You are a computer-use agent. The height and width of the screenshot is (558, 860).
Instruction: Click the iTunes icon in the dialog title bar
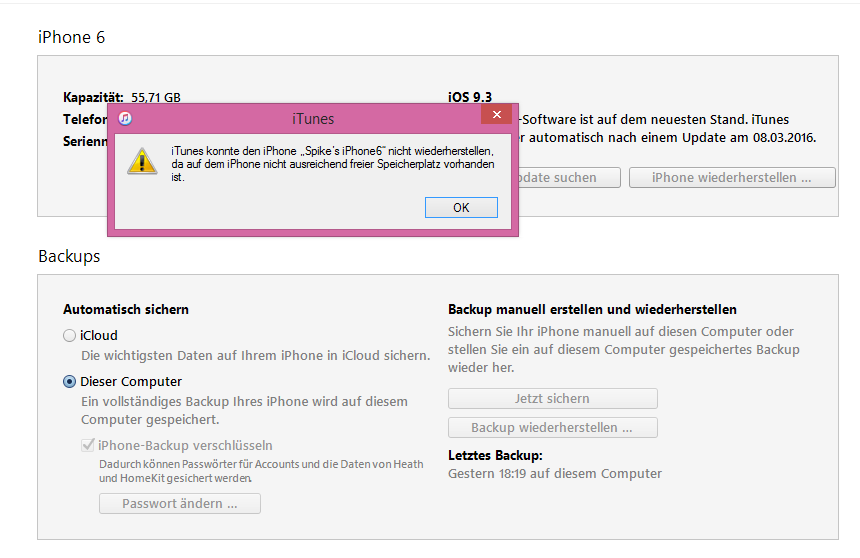[125, 118]
